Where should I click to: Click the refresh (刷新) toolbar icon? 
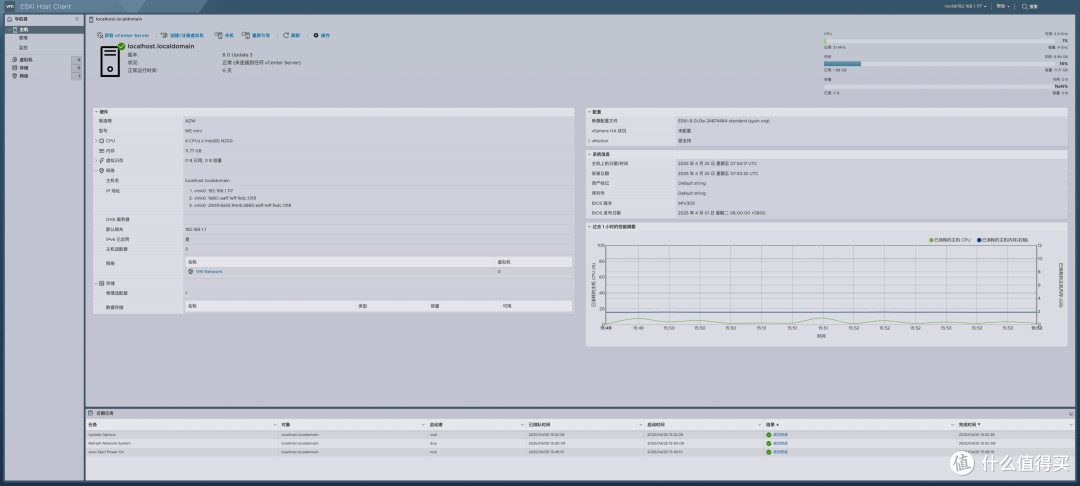[286, 35]
